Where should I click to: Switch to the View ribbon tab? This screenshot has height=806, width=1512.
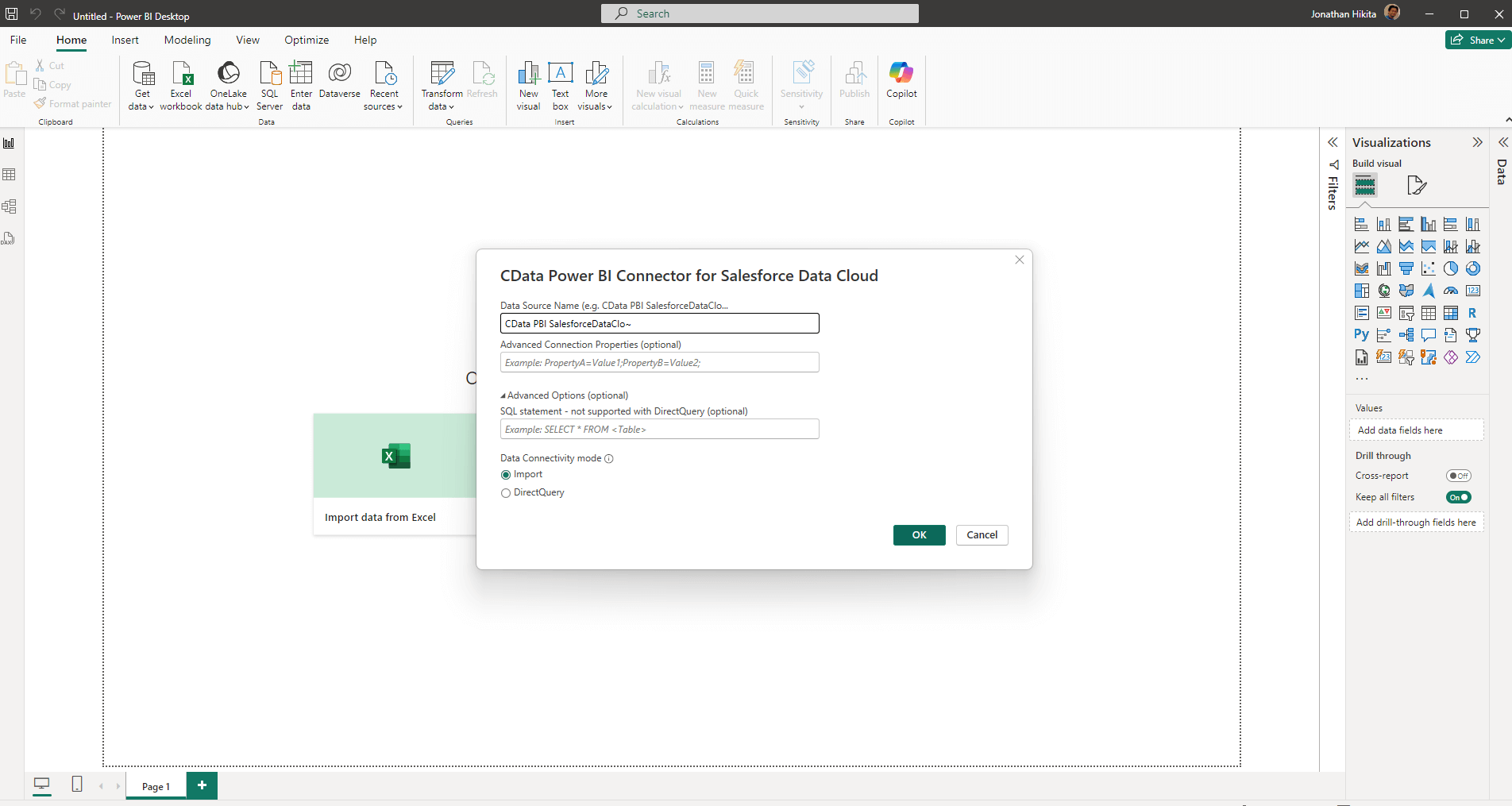click(x=248, y=40)
